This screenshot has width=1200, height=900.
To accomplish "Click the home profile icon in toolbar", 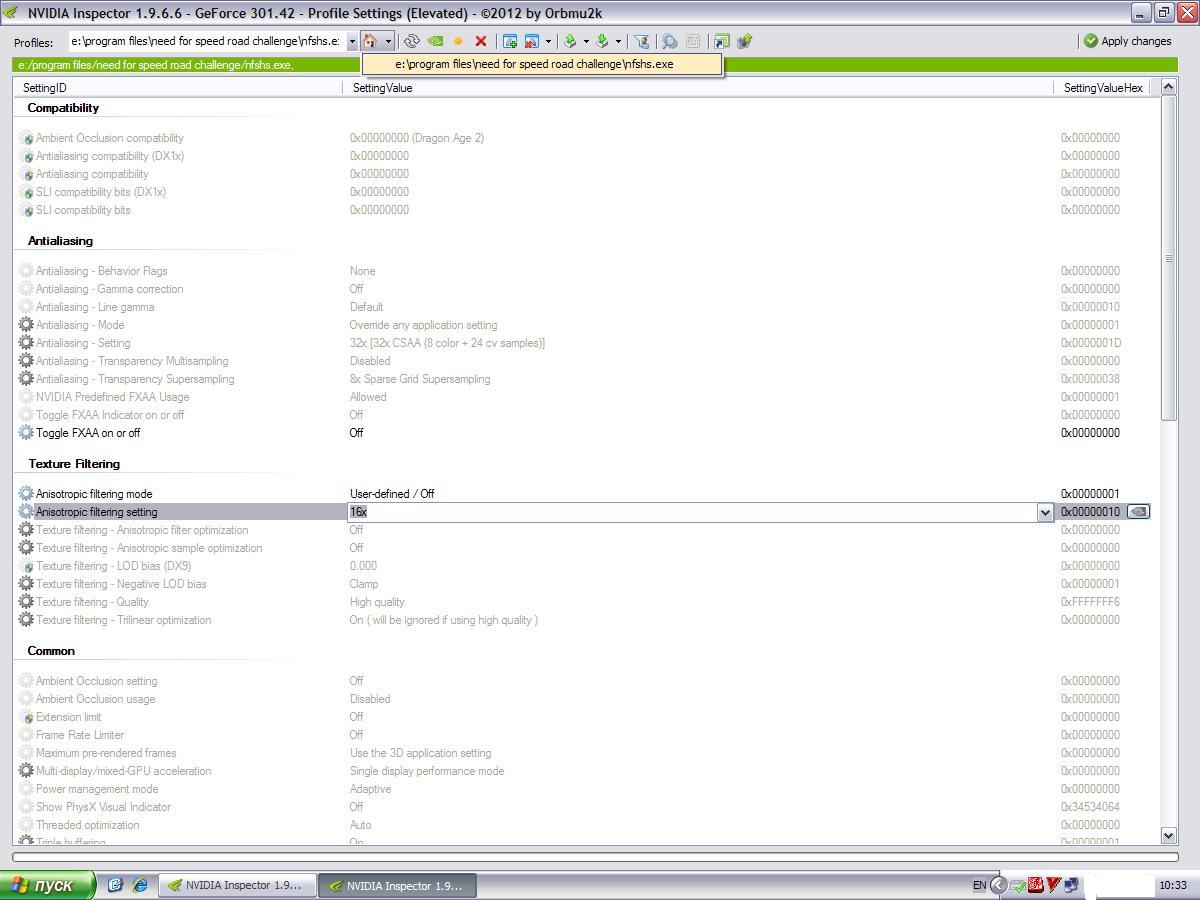I will 370,41.
